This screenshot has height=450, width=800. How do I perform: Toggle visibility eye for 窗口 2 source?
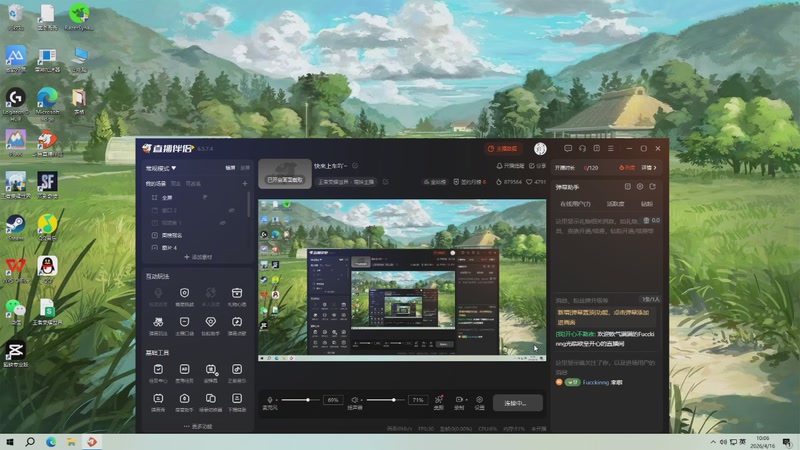[x=231, y=210]
